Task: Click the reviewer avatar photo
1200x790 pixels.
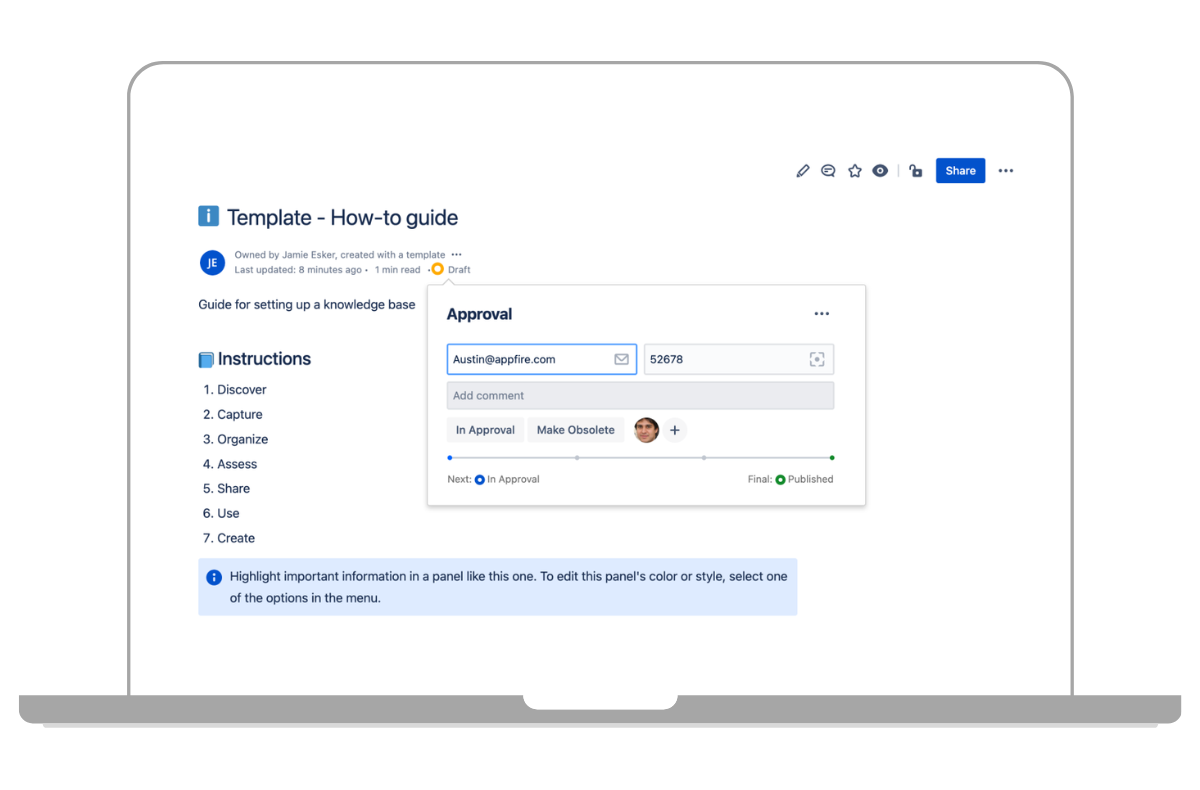Action: (647, 430)
